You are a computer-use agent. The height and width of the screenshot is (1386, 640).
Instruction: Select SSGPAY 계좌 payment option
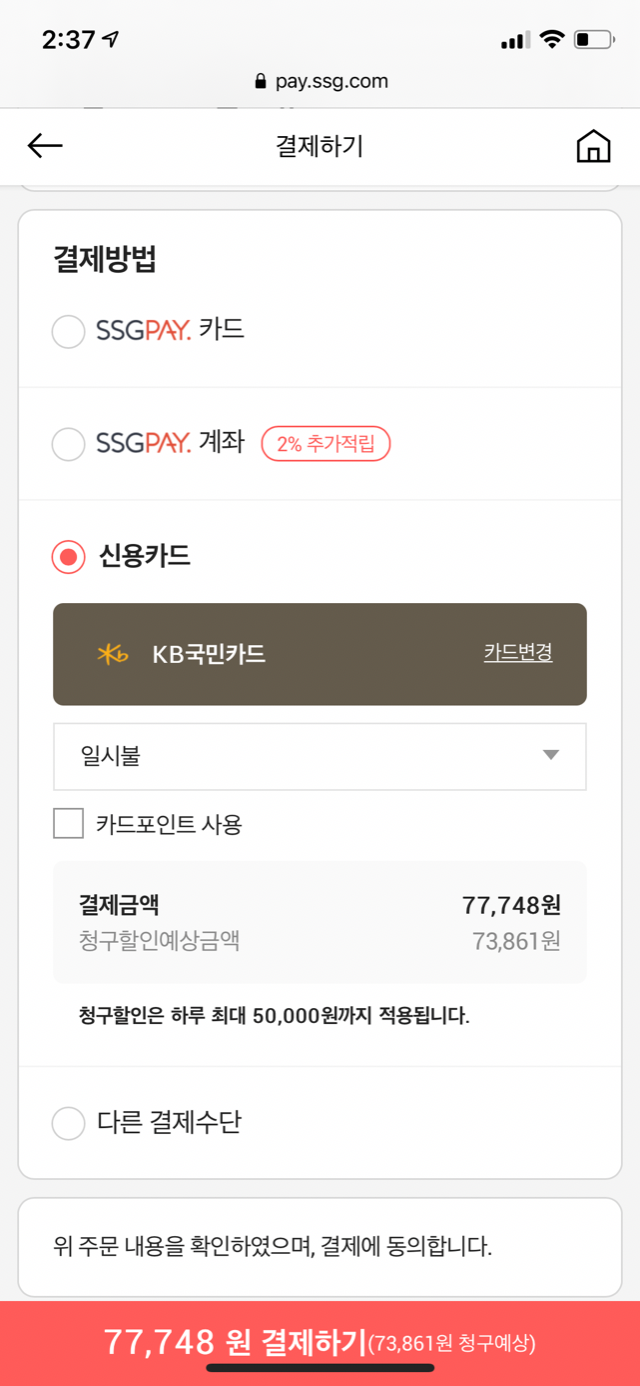pyautogui.click(x=68, y=443)
